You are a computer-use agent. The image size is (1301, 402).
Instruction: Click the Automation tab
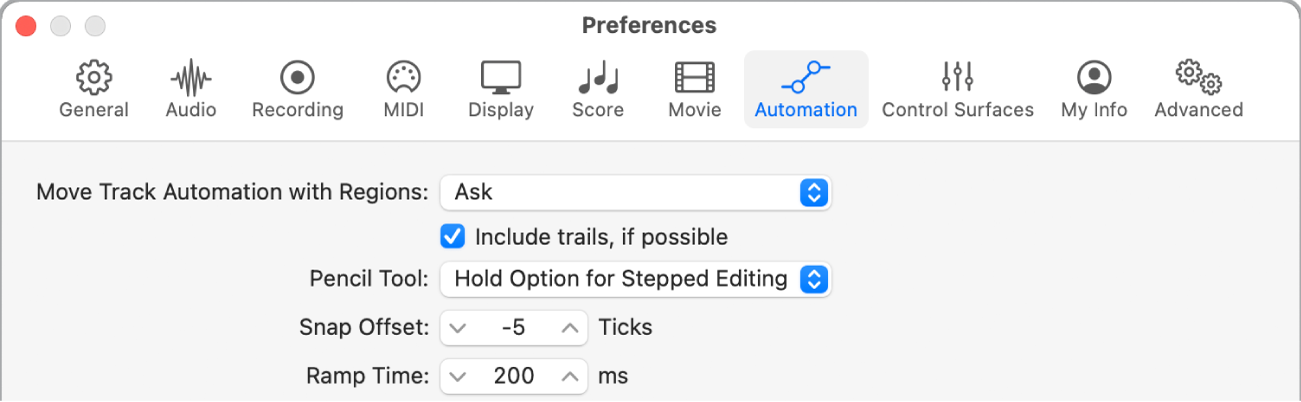[x=806, y=88]
